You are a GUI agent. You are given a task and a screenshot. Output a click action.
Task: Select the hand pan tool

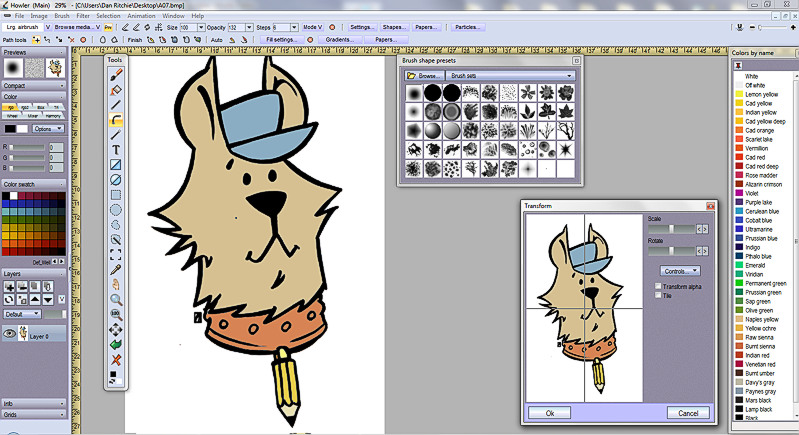click(x=116, y=284)
